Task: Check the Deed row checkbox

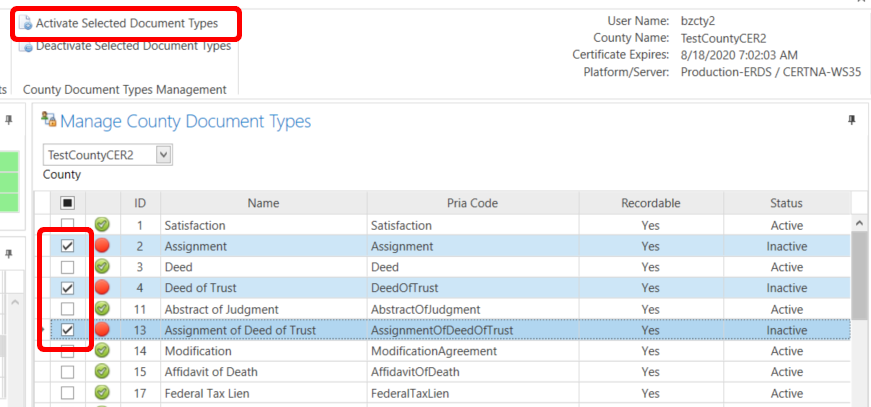Action: [68, 267]
